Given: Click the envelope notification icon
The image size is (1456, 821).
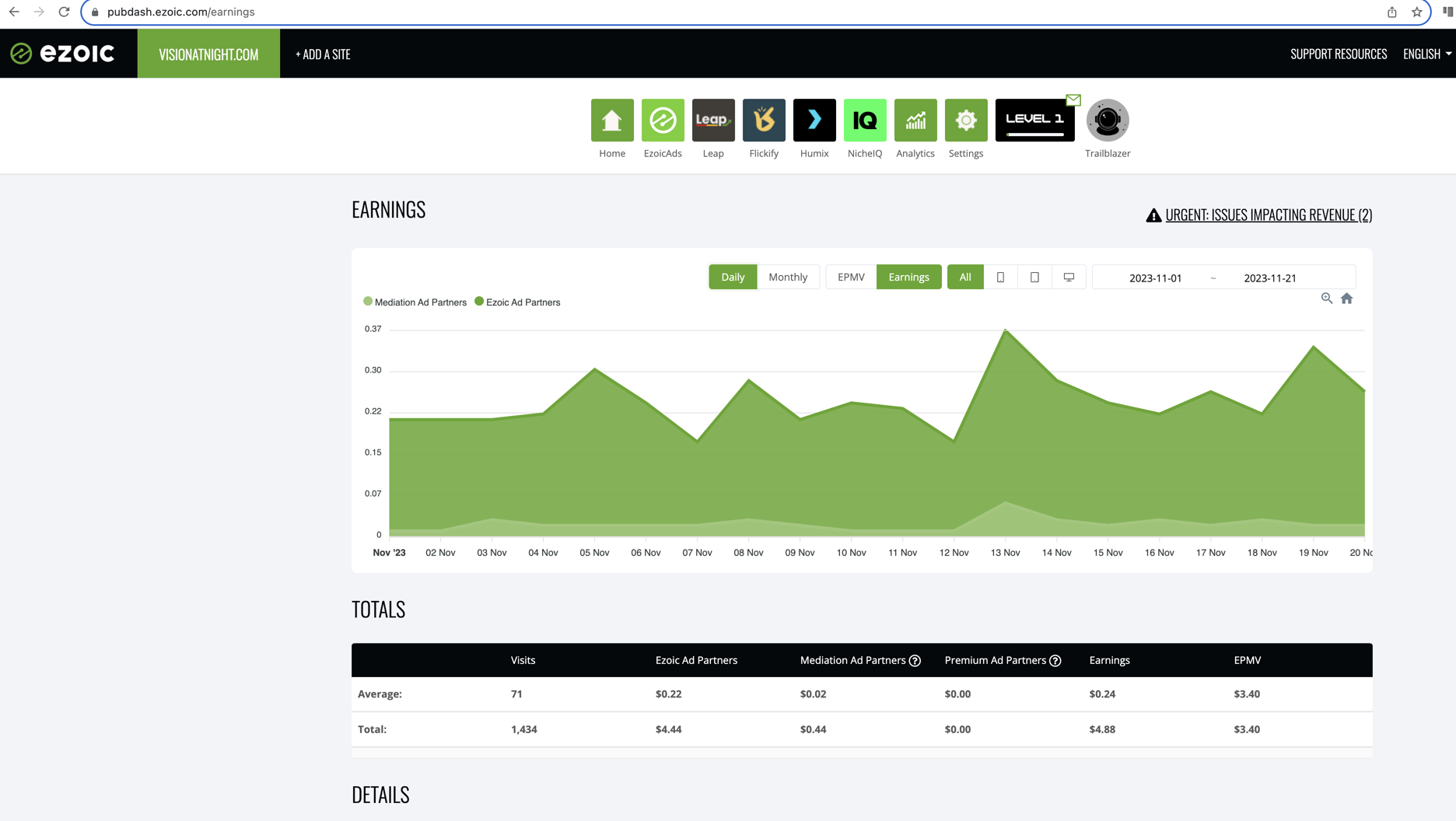Looking at the screenshot, I should pyautogui.click(x=1073, y=100).
